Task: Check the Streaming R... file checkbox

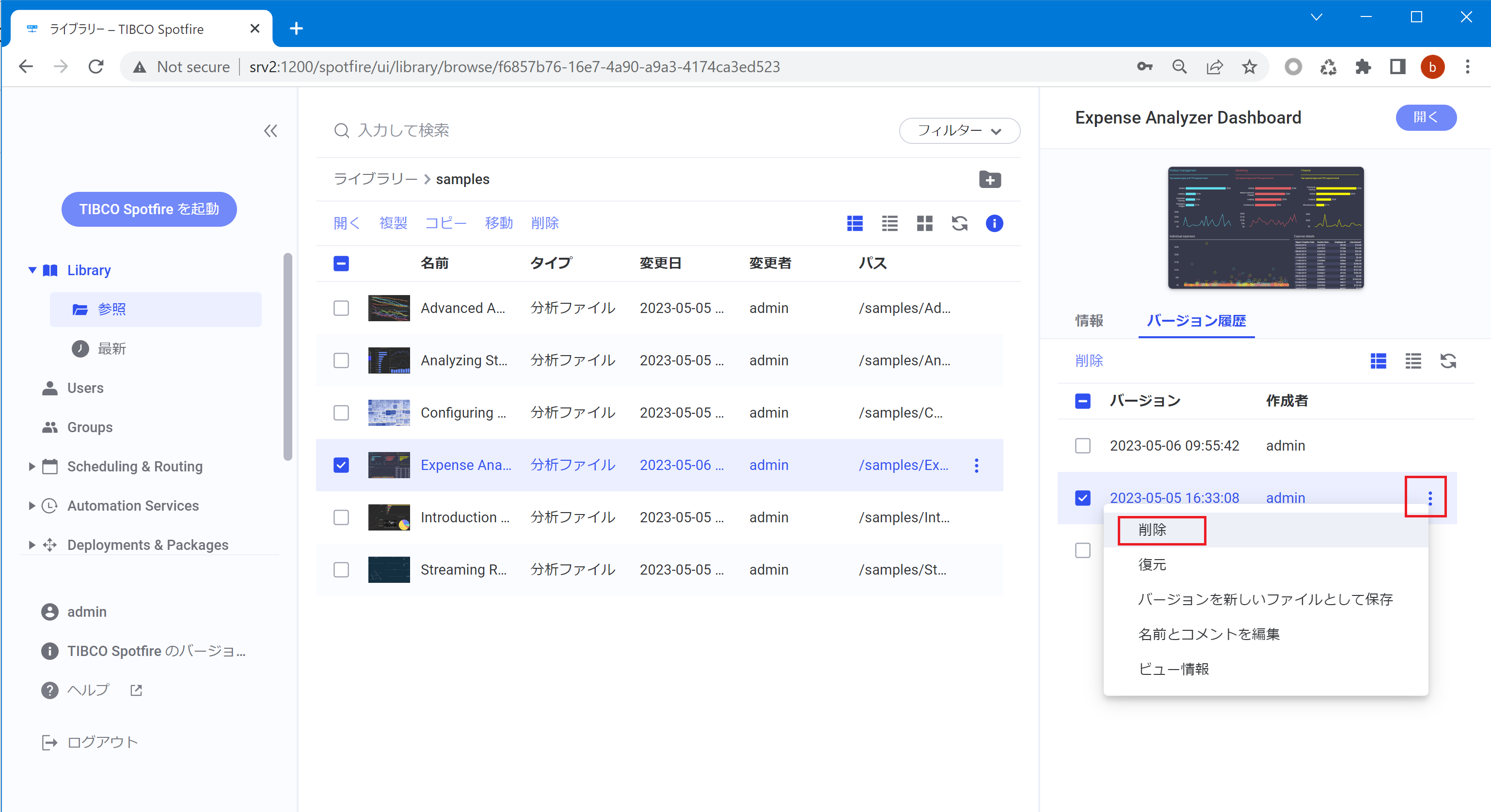Action: click(x=342, y=570)
